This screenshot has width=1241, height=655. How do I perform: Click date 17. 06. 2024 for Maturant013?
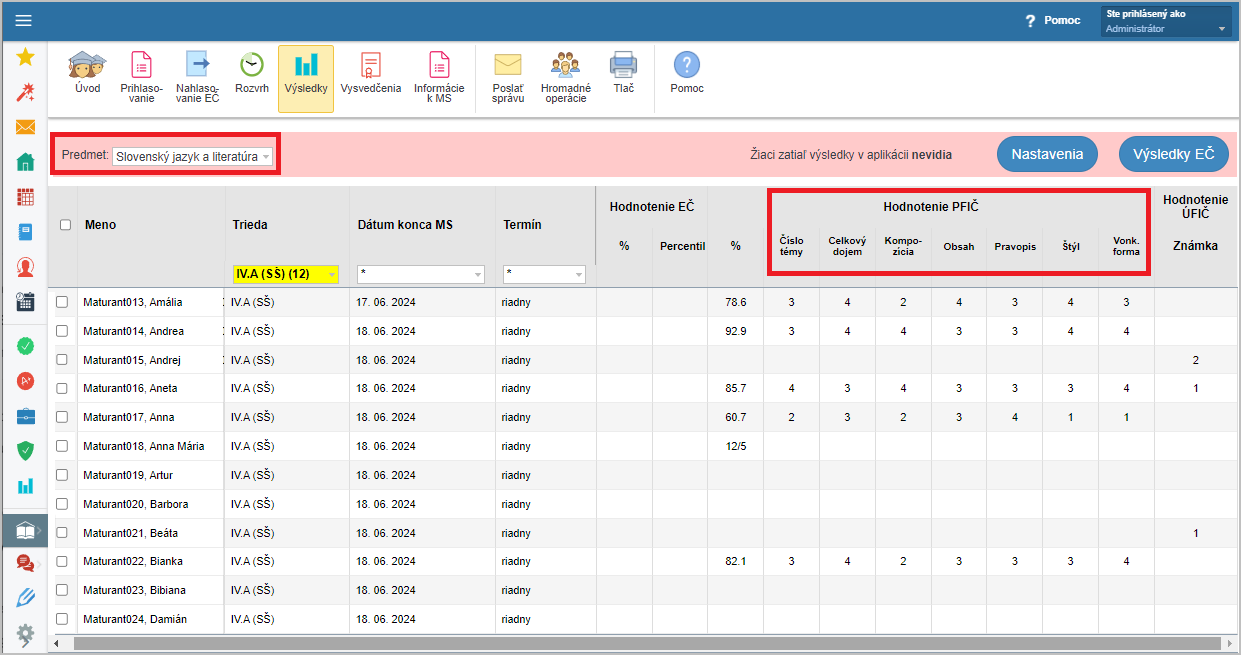coord(386,302)
